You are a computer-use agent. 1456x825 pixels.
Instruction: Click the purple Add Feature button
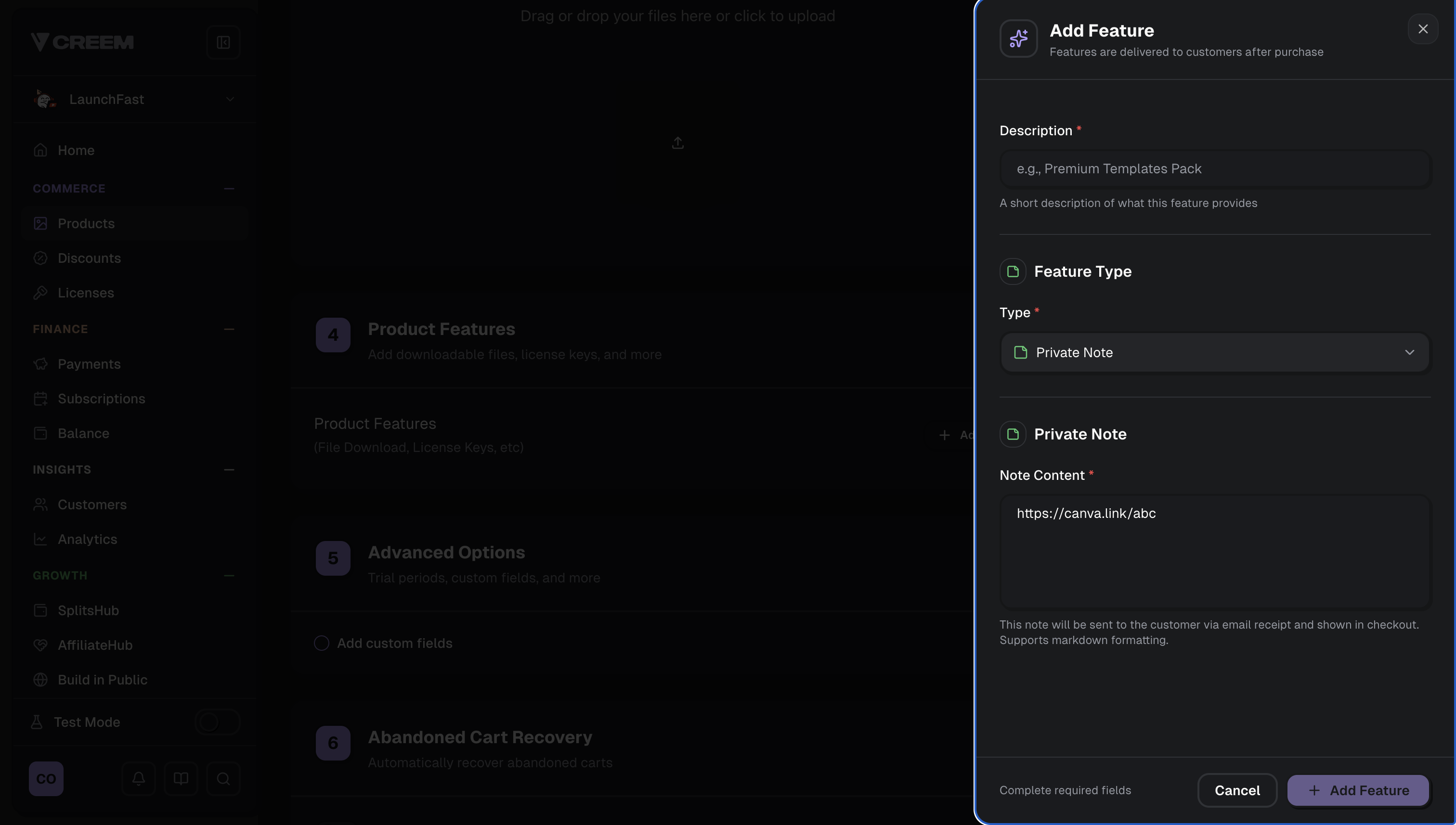click(1358, 790)
